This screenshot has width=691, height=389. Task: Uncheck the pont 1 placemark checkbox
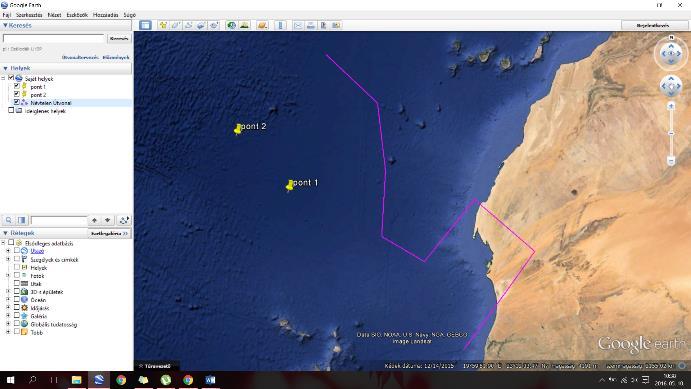tap(17, 86)
